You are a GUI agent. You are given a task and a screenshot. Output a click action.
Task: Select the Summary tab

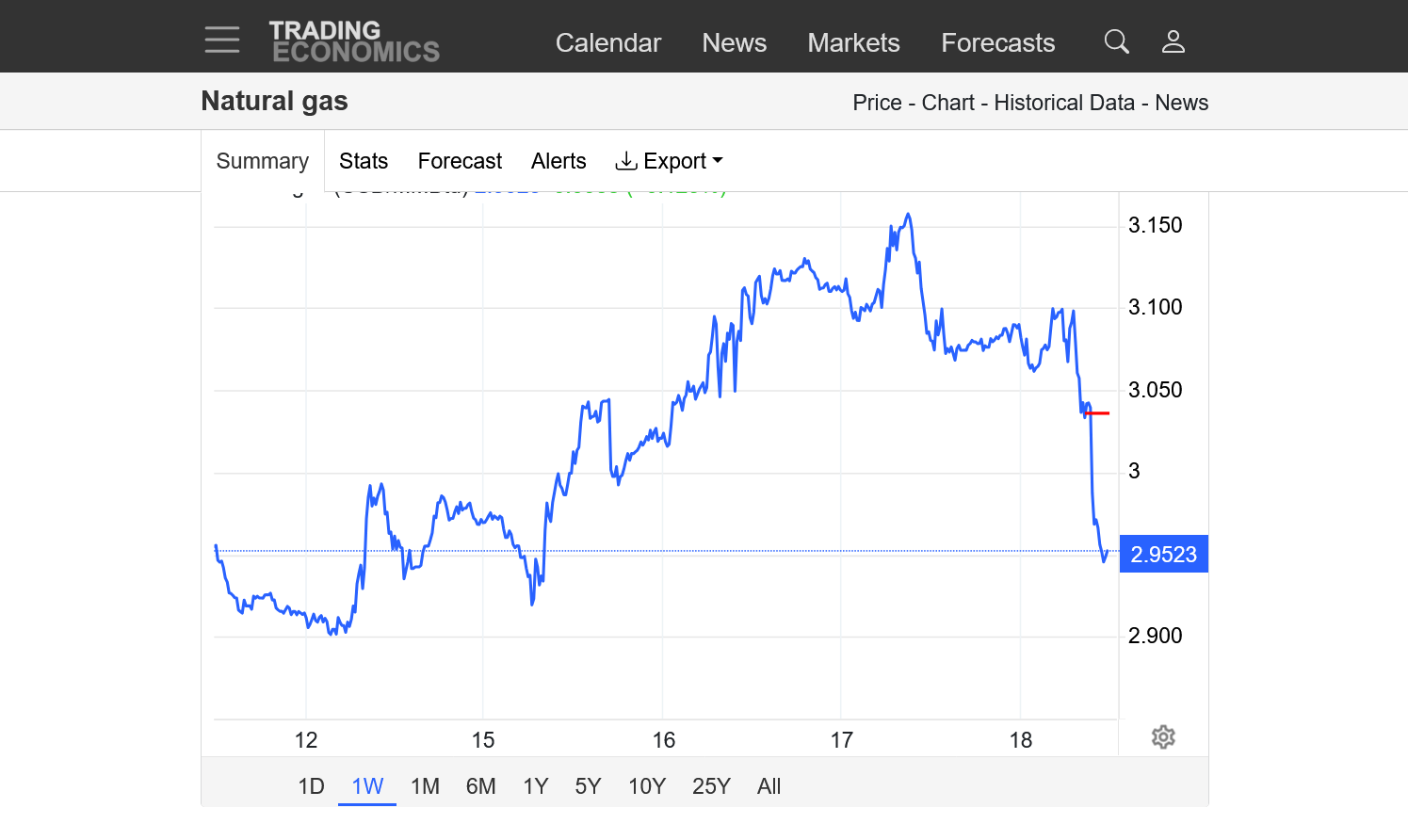[263, 161]
